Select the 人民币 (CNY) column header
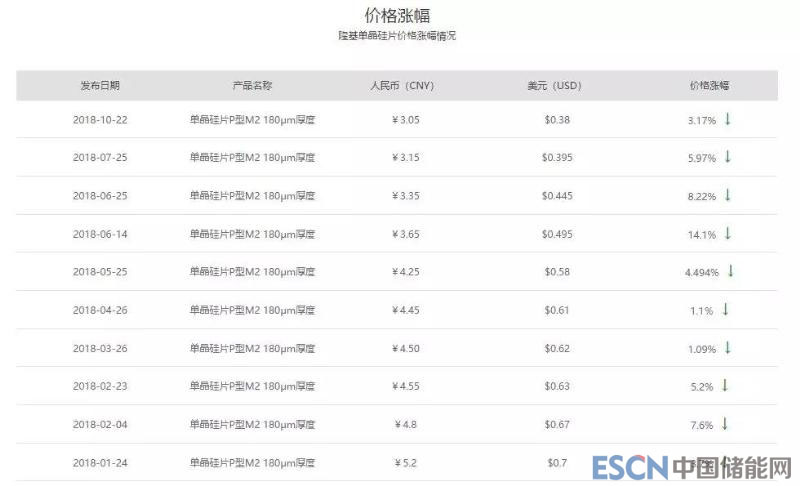 point(404,85)
